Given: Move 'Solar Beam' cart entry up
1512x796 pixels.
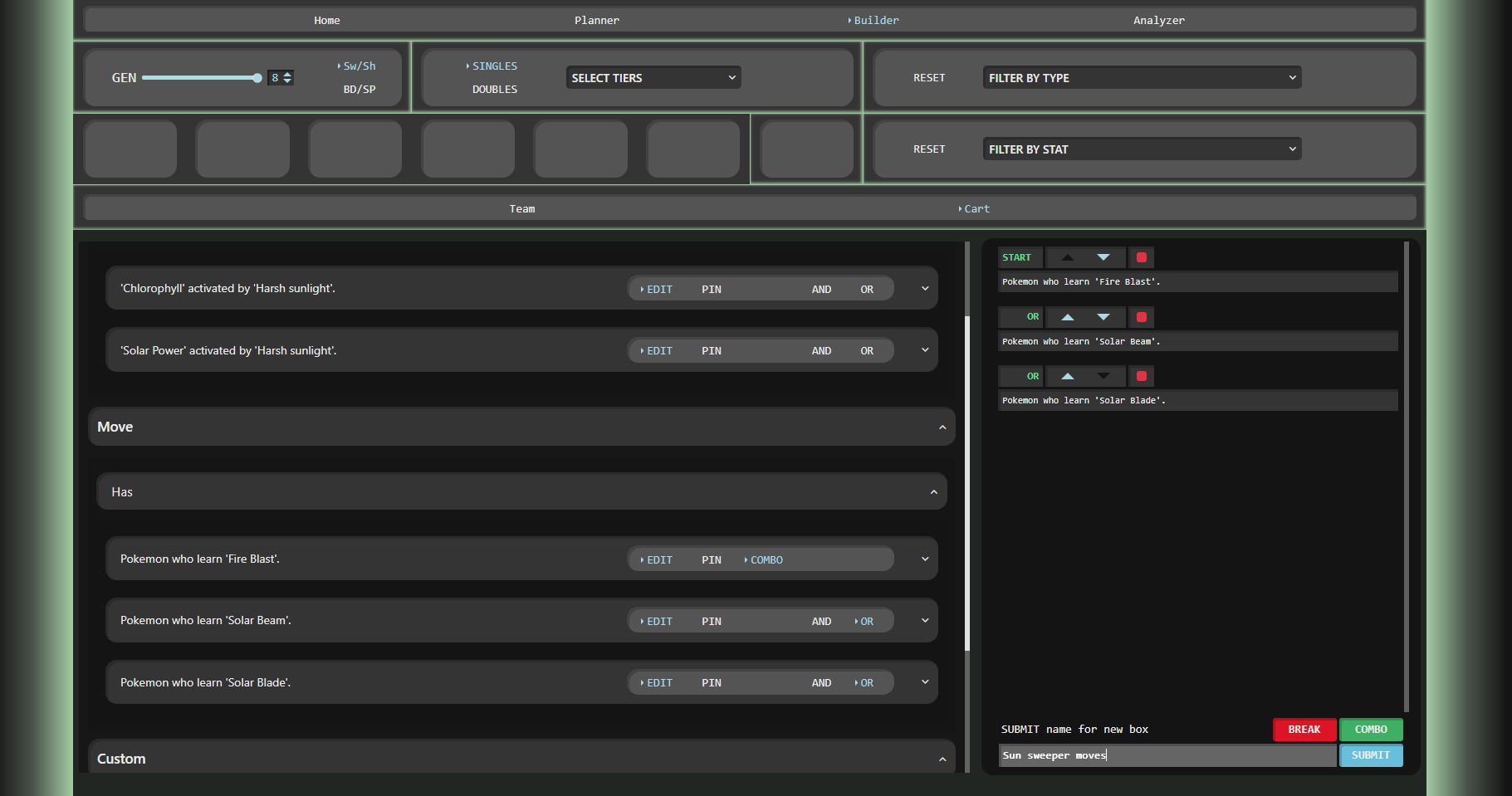Looking at the screenshot, I should [1068, 317].
